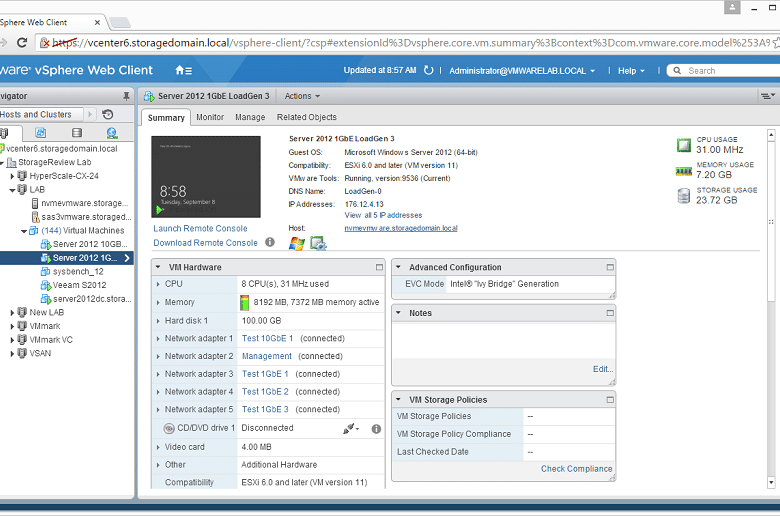This screenshot has height=516, width=780.
Task: Click the search magnifier icon
Action: click(677, 71)
